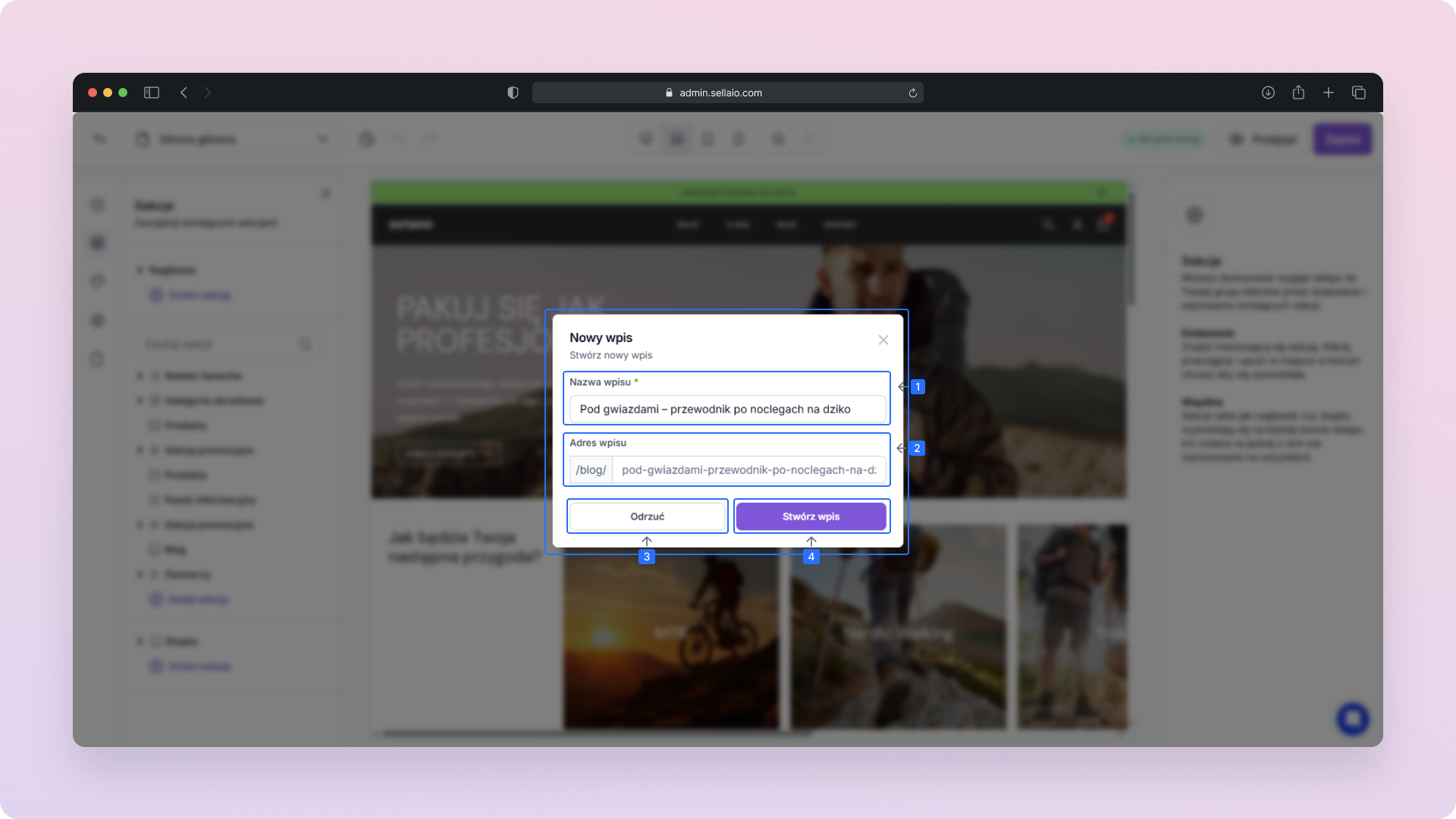Toggle the Safari sidebar panel icon
The width and height of the screenshot is (1456, 819).
click(x=152, y=93)
